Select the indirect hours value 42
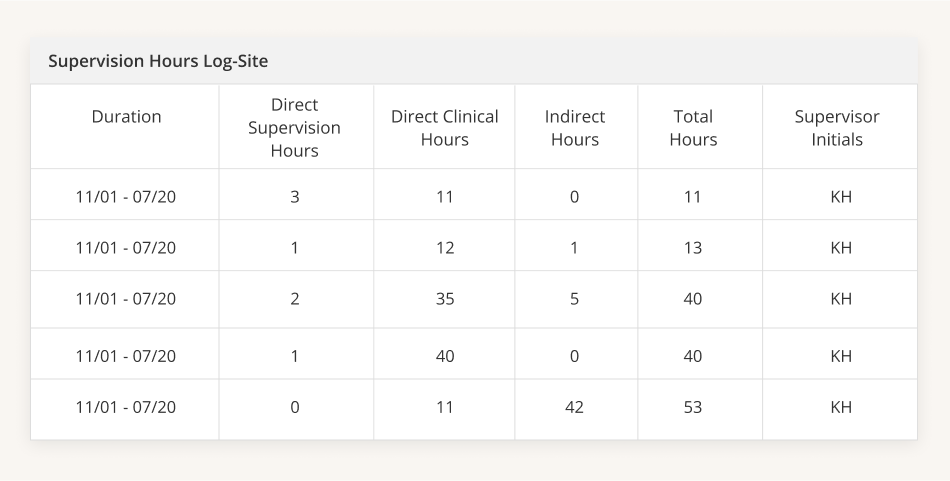This screenshot has height=481, width=950. 574,407
